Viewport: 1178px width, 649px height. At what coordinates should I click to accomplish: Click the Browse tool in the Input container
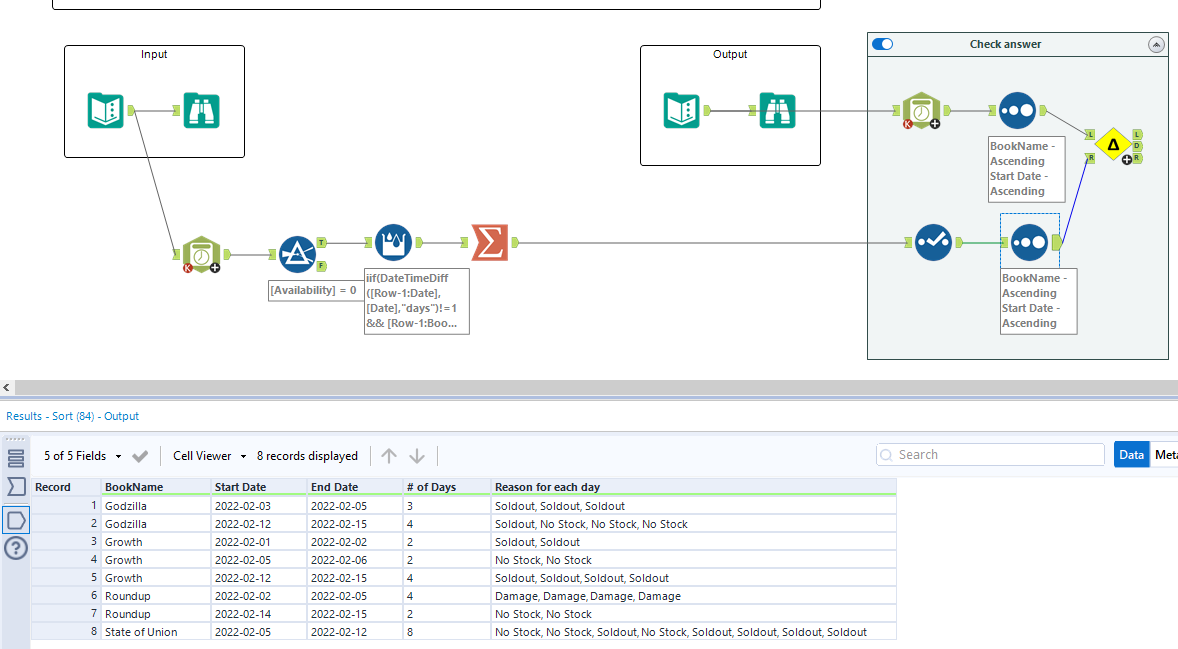point(201,110)
